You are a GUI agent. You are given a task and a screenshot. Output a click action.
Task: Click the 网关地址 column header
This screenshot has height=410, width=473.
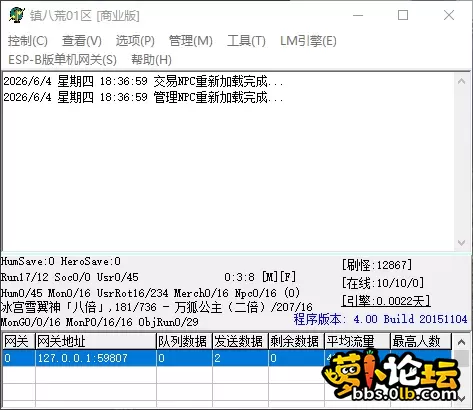[x=96, y=341]
